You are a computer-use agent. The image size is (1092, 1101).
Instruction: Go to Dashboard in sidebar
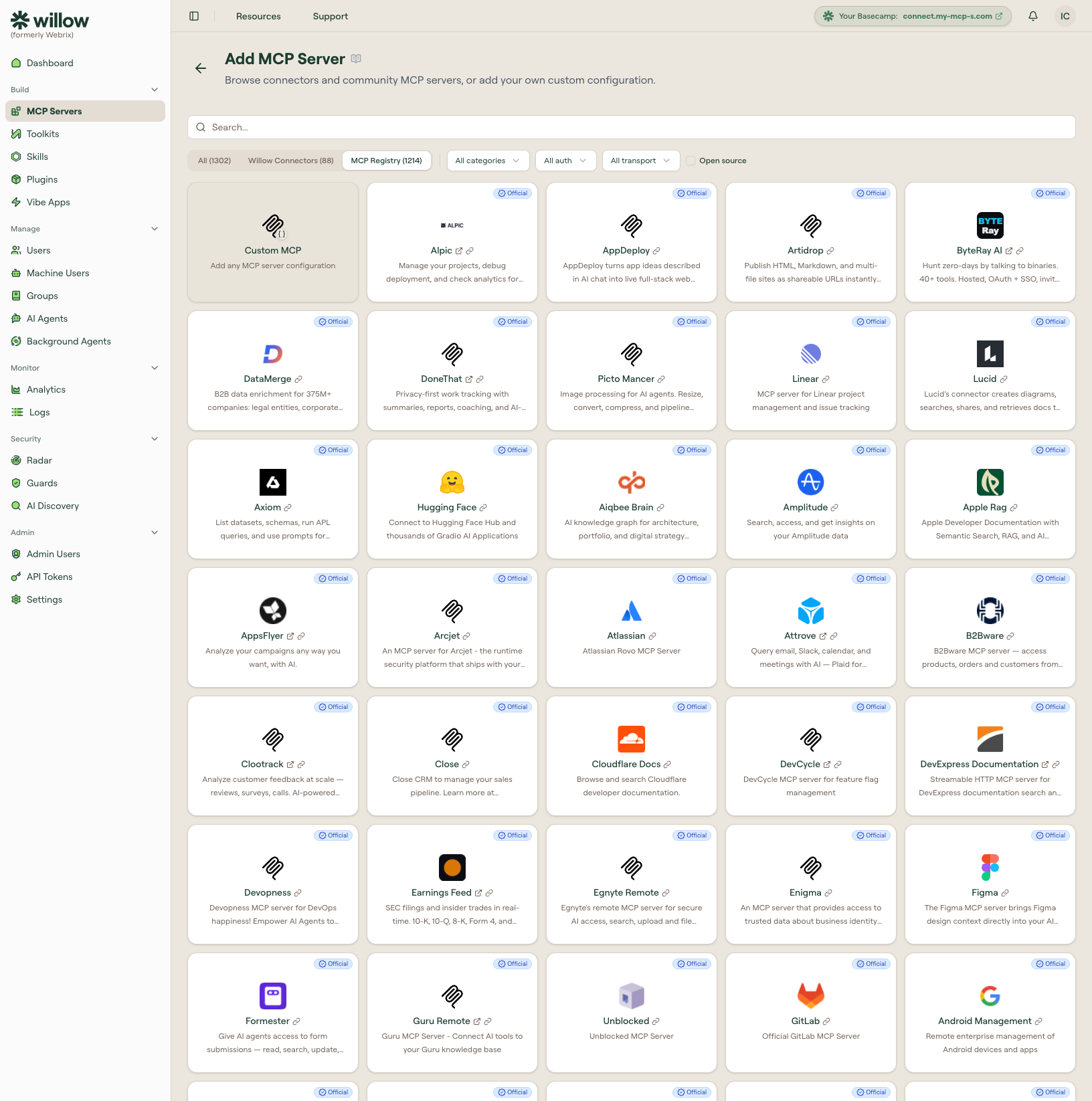[85, 63]
